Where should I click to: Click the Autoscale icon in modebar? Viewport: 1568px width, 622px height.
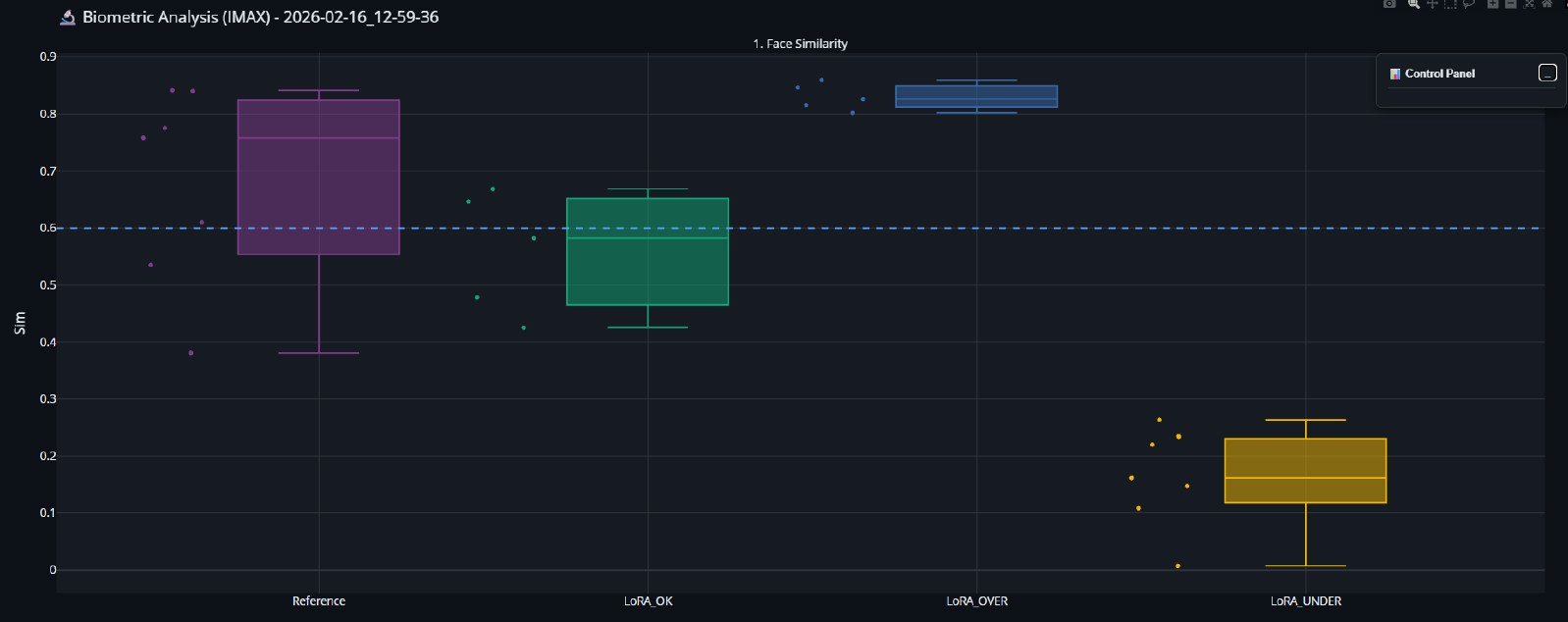(x=1529, y=4)
